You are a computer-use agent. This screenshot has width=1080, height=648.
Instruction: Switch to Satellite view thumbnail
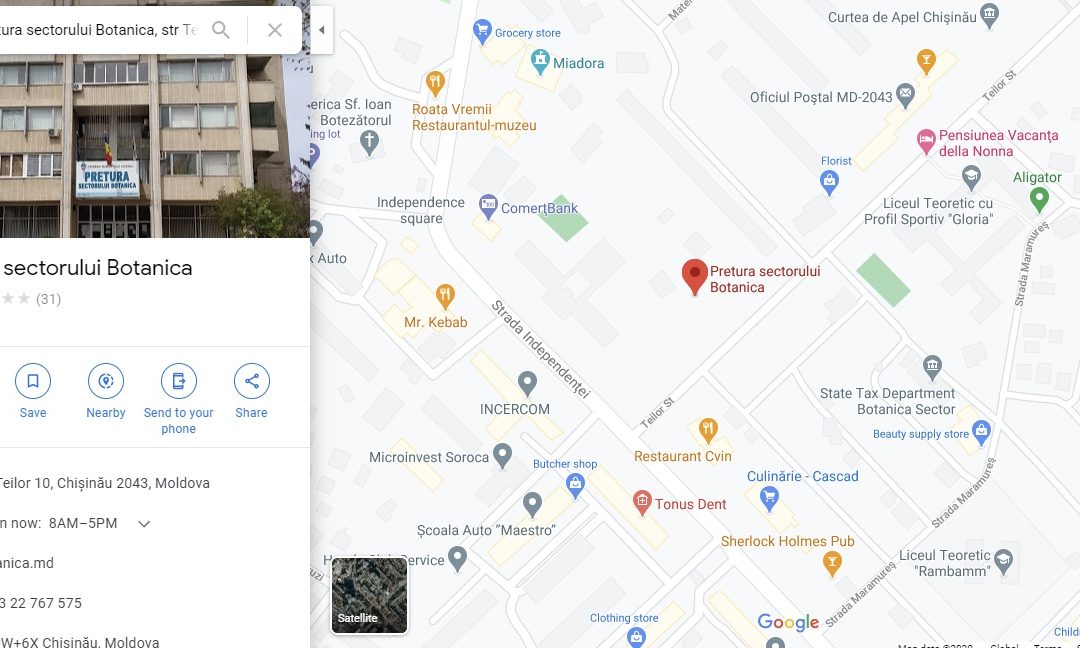tap(369, 595)
